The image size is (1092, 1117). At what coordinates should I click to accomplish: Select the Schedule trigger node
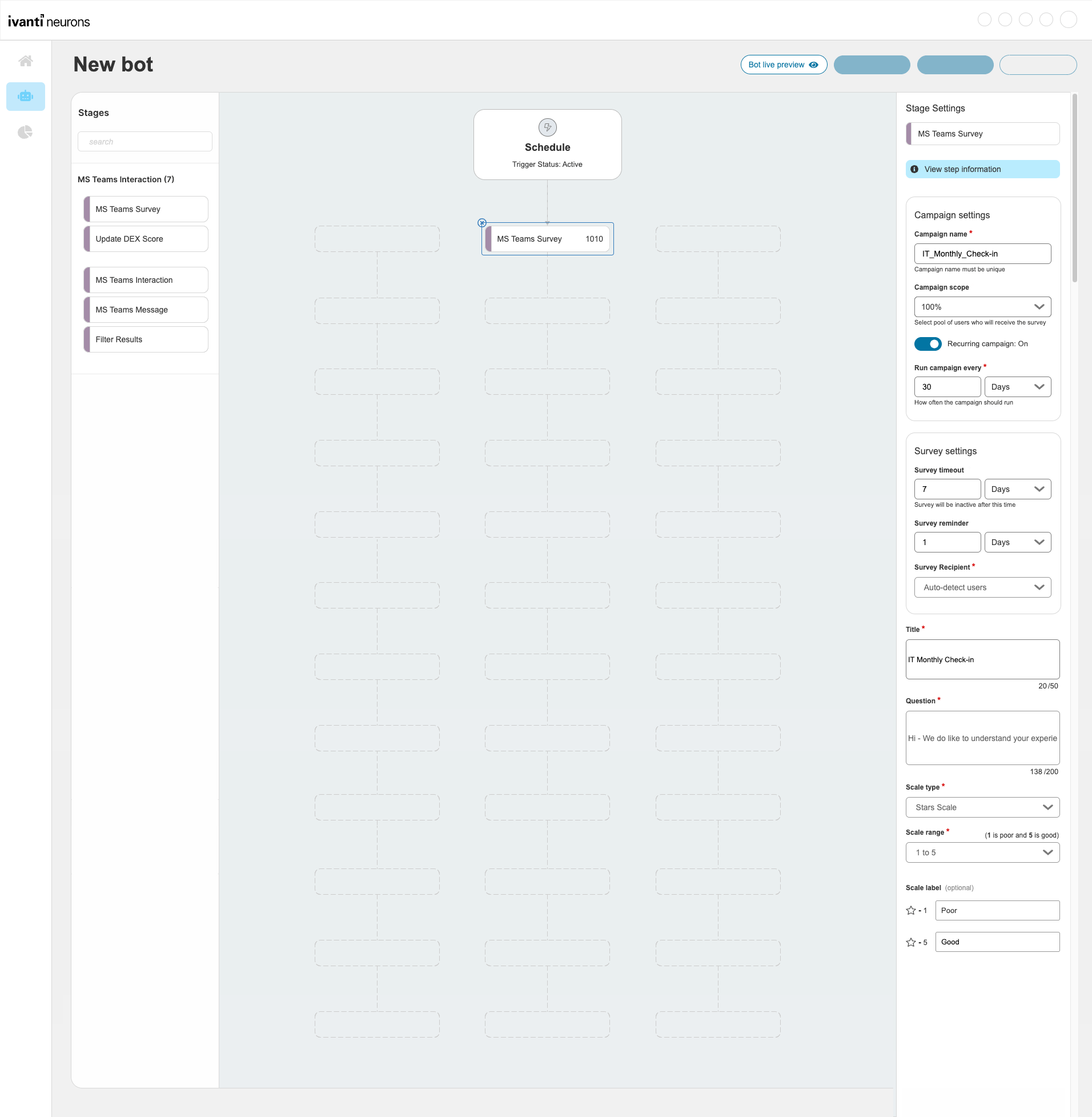pyautogui.click(x=547, y=145)
